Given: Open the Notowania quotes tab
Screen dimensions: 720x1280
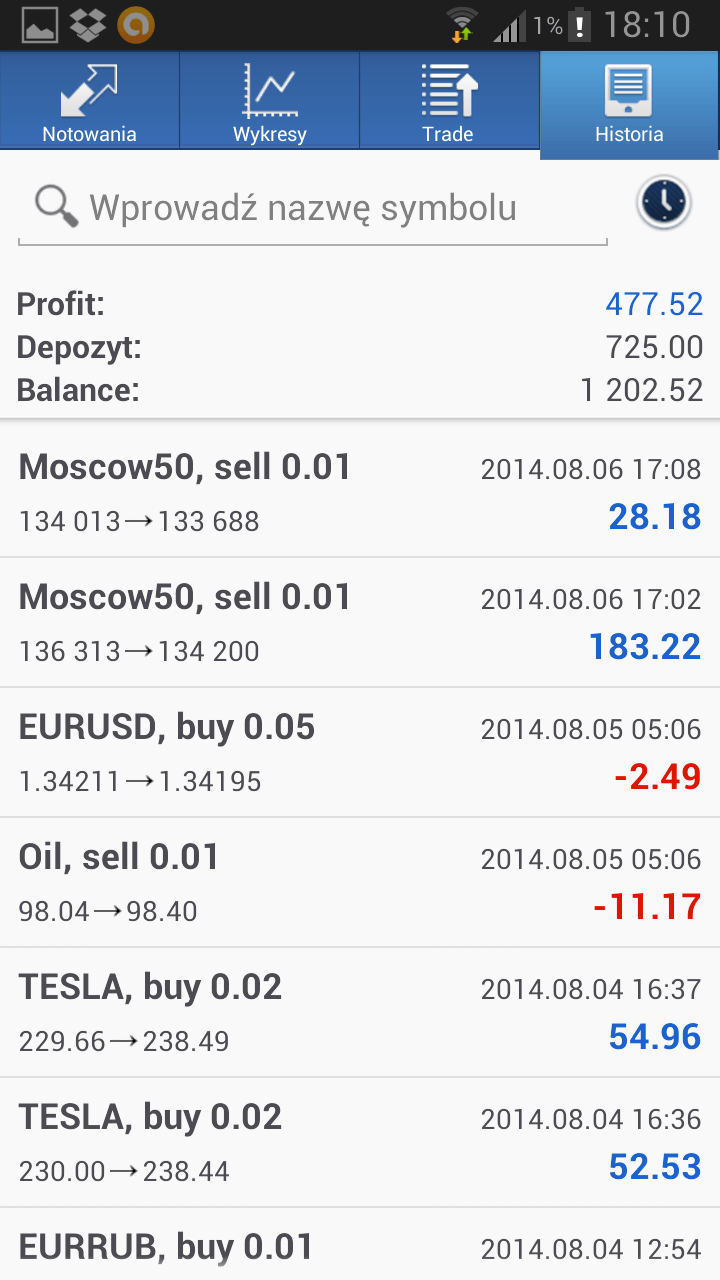Looking at the screenshot, I should 89,102.
